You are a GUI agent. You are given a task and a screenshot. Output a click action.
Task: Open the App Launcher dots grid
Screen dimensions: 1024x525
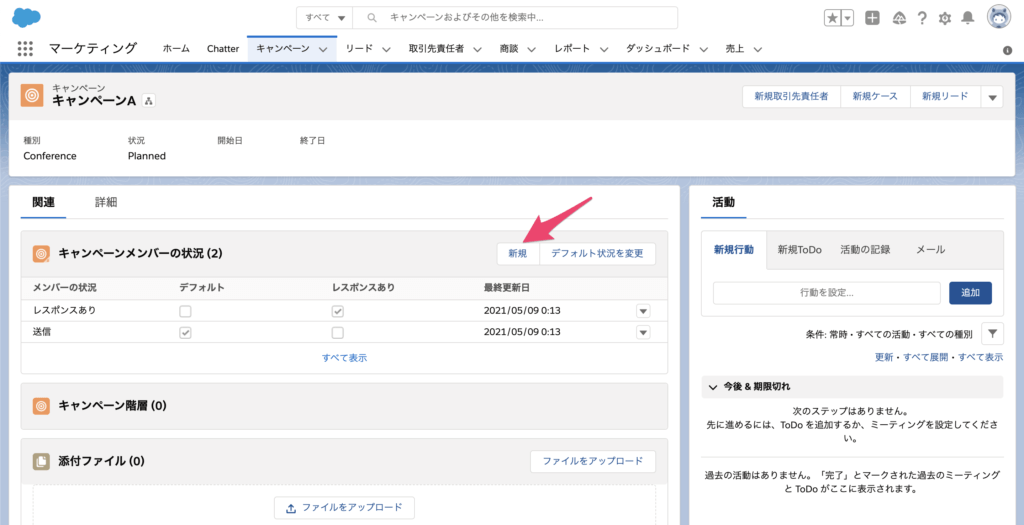point(25,48)
